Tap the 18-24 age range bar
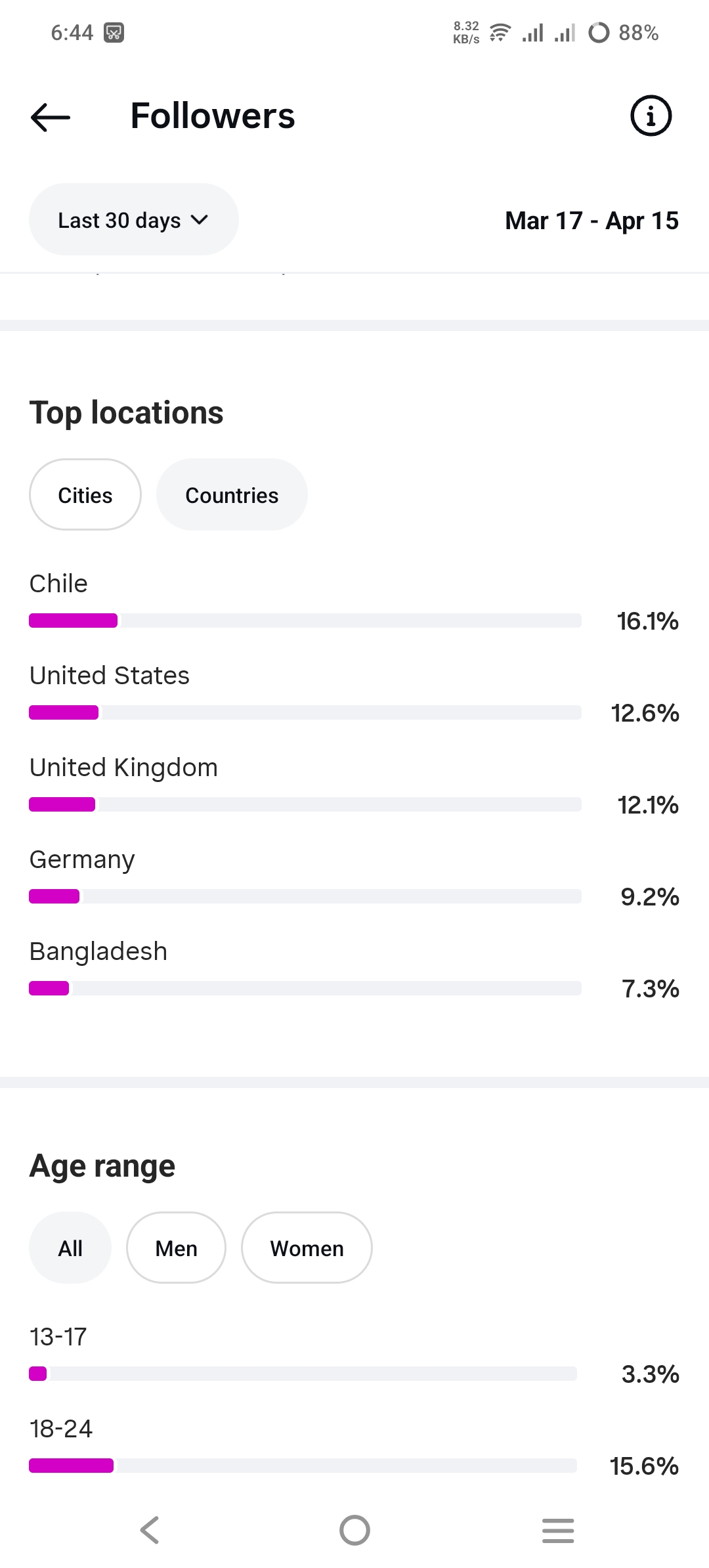Viewport: 709px width, 1568px height. (x=303, y=1466)
